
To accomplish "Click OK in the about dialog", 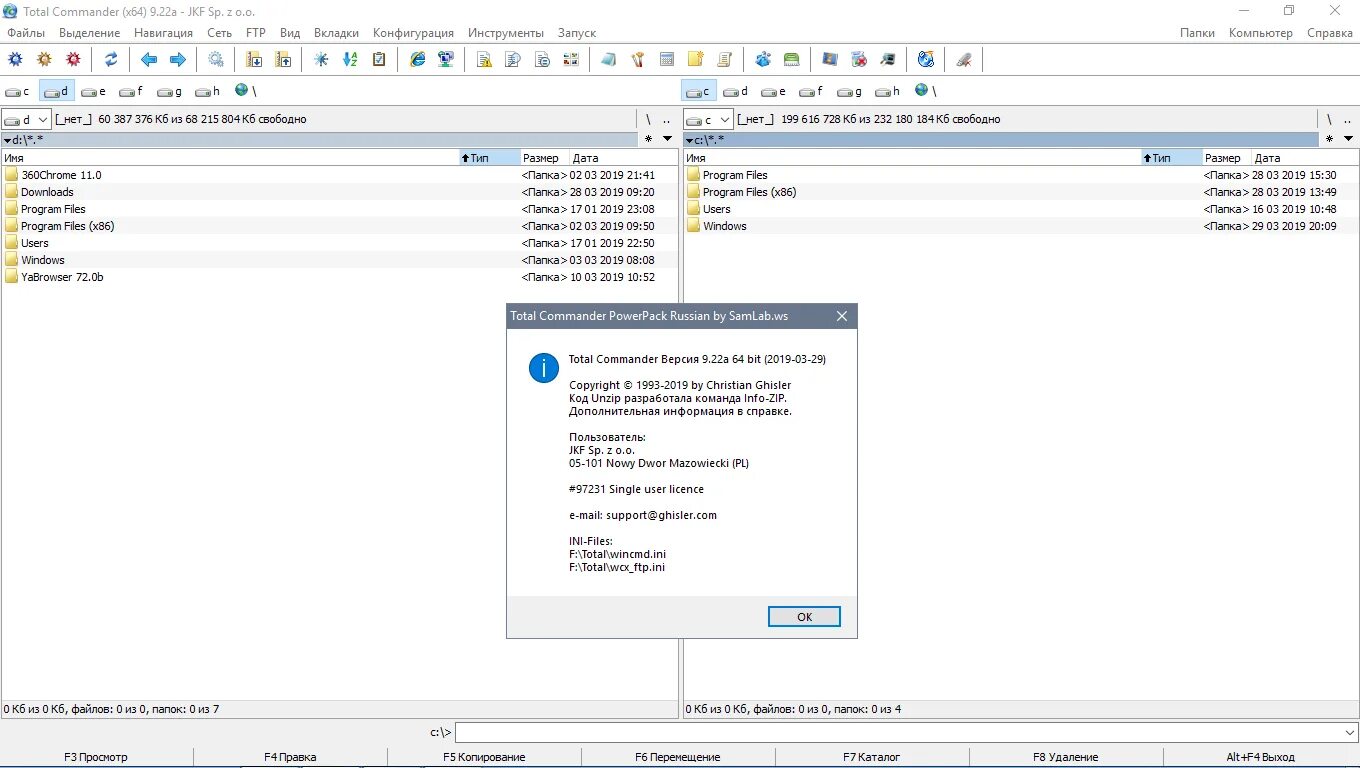I will click(804, 617).
